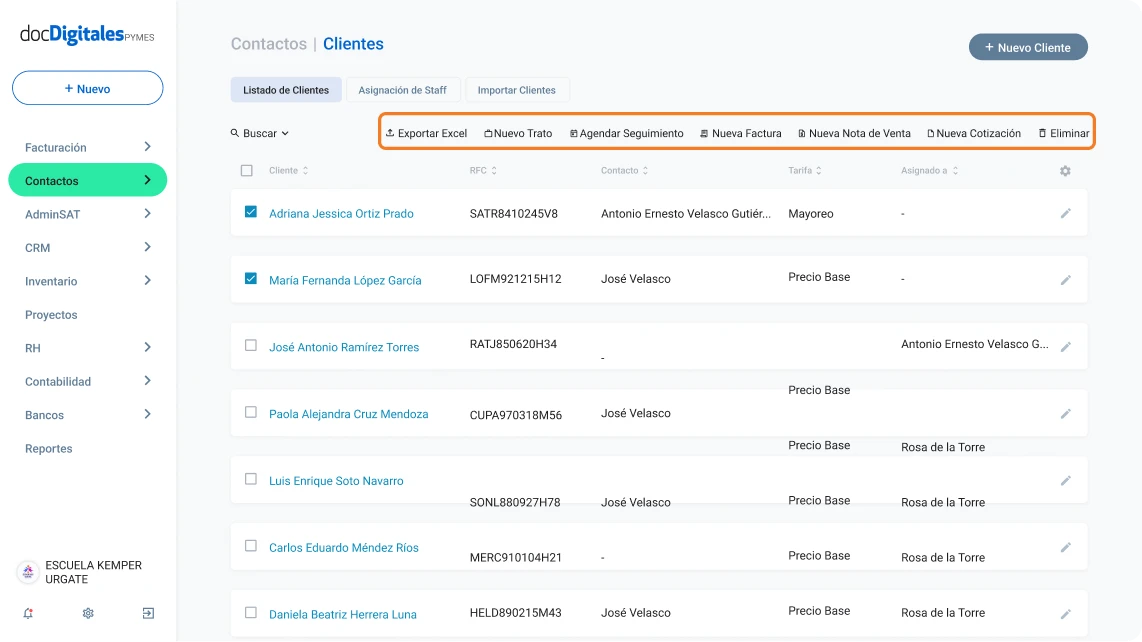This screenshot has width=1142, height=642.
Task: Toggle the select-all clients checkbox
Action: 247,171
